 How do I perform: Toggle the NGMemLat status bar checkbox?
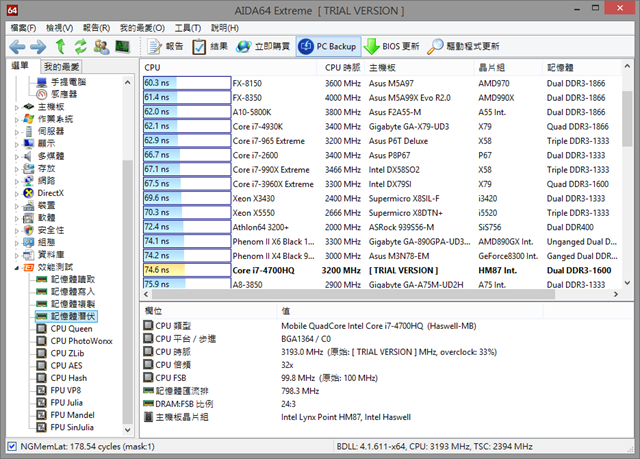(12, 446)
